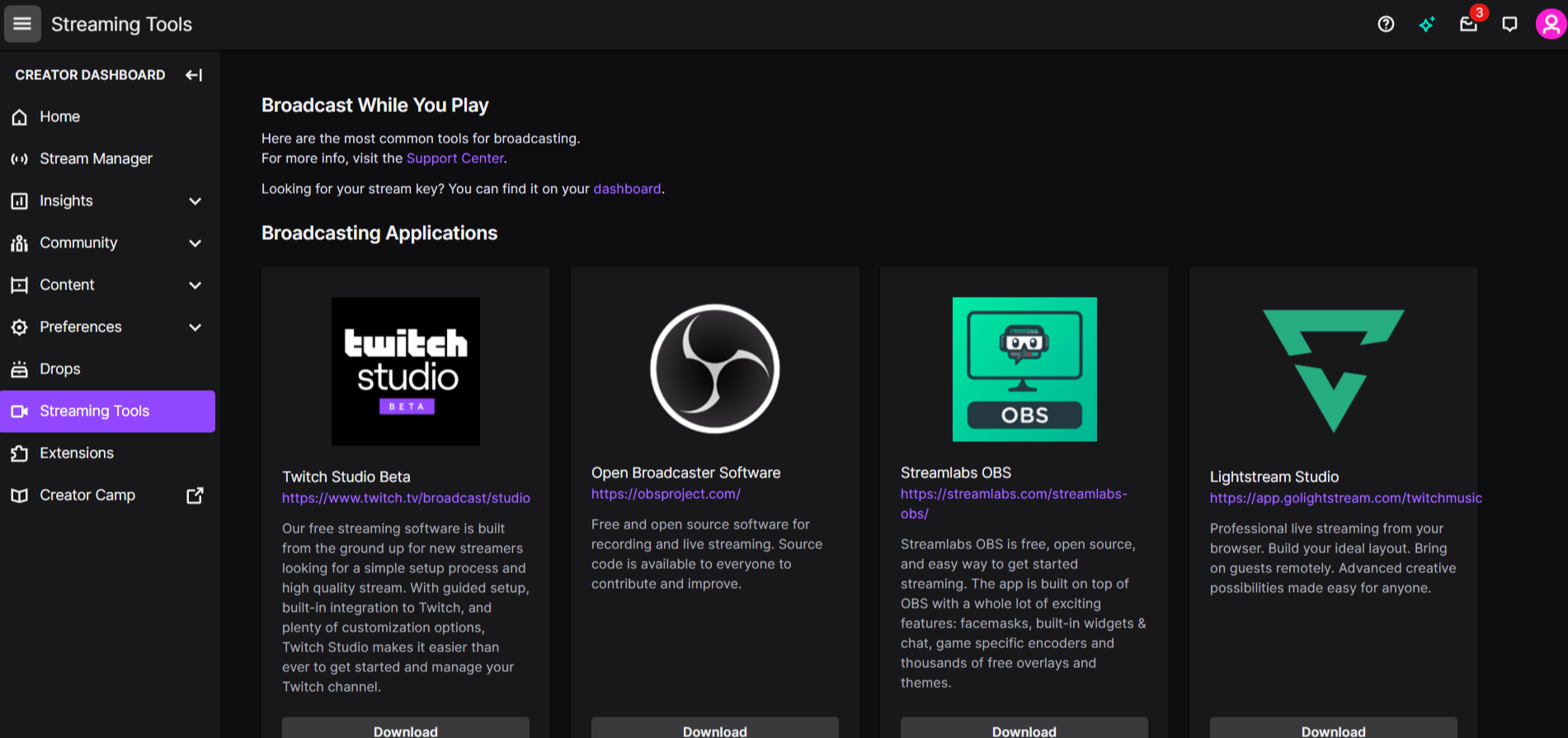Click the Insights chart icon
This screenshot has width=1568, height=738.
[20, 201]
